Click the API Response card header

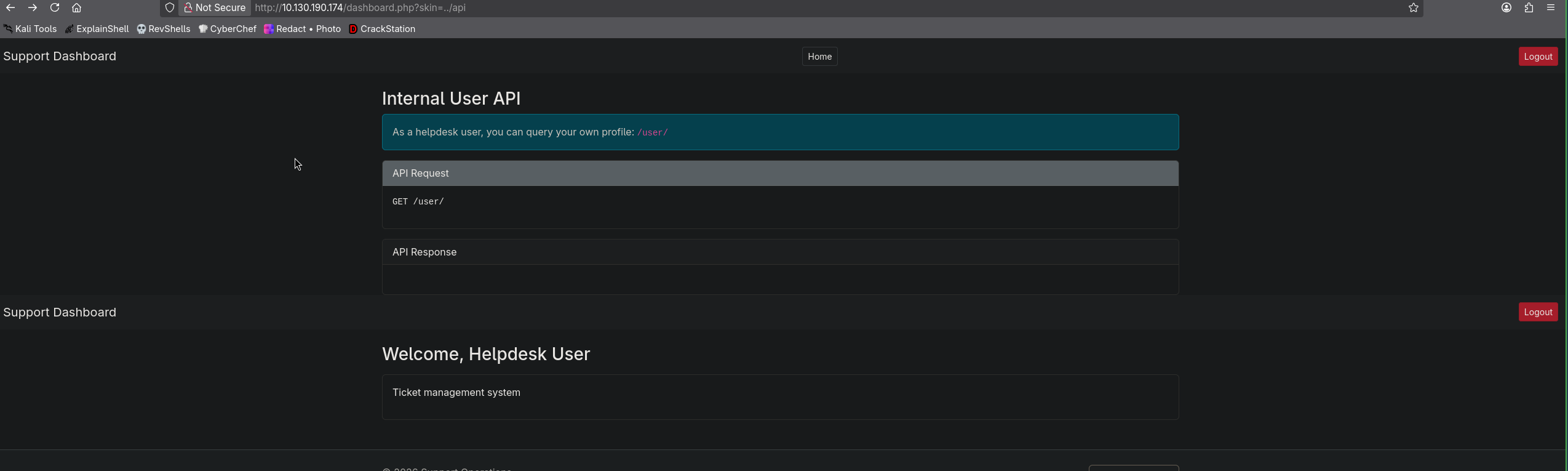click(780, 252)
